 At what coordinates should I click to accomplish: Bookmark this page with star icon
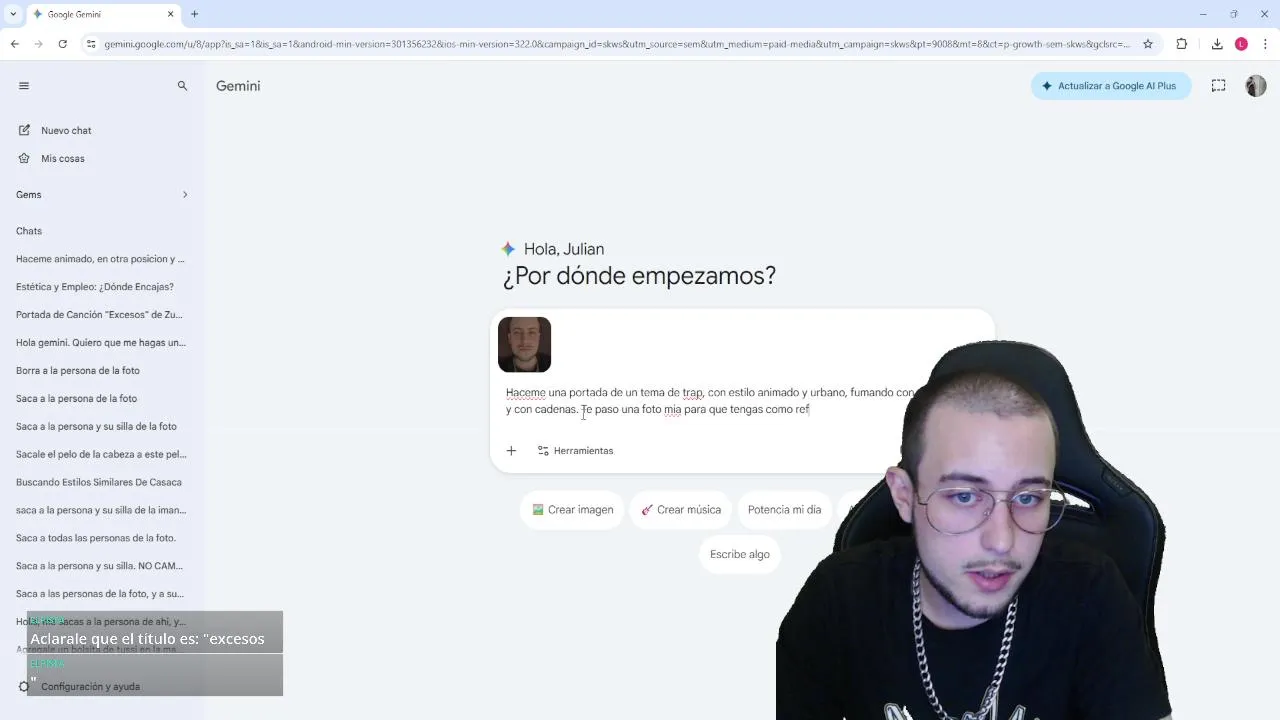pos(1148,44)
